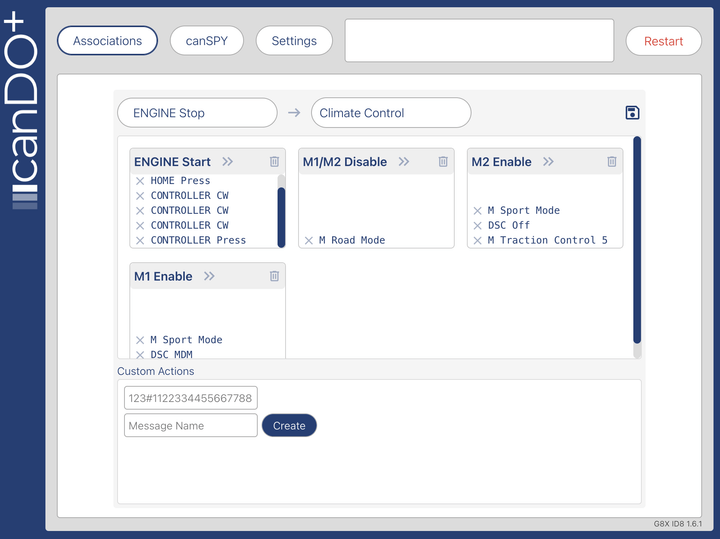Image resolution: width=720 pixels, height=539 pixels.
Task: Delete the ENGINE Start association card
Action: click(x=274, y=162)
